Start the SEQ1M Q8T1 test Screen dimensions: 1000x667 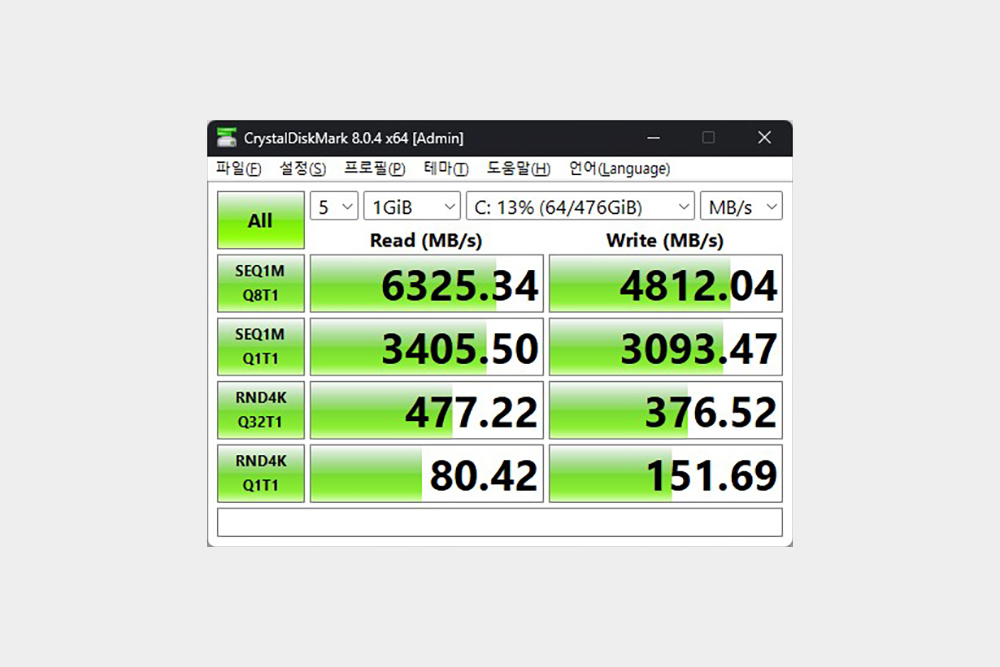(261, 283)
